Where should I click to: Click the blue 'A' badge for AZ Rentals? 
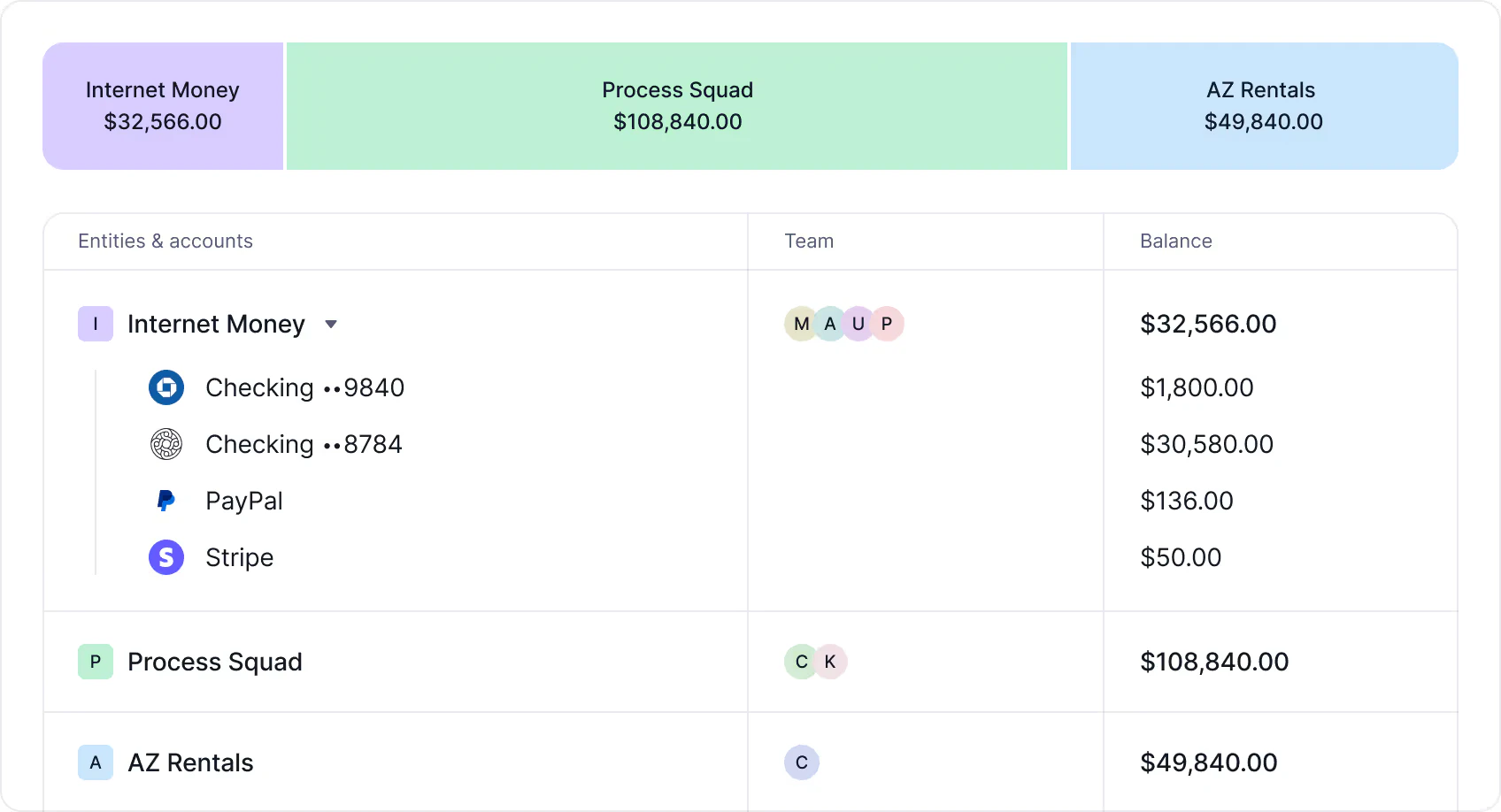[95, 762]
